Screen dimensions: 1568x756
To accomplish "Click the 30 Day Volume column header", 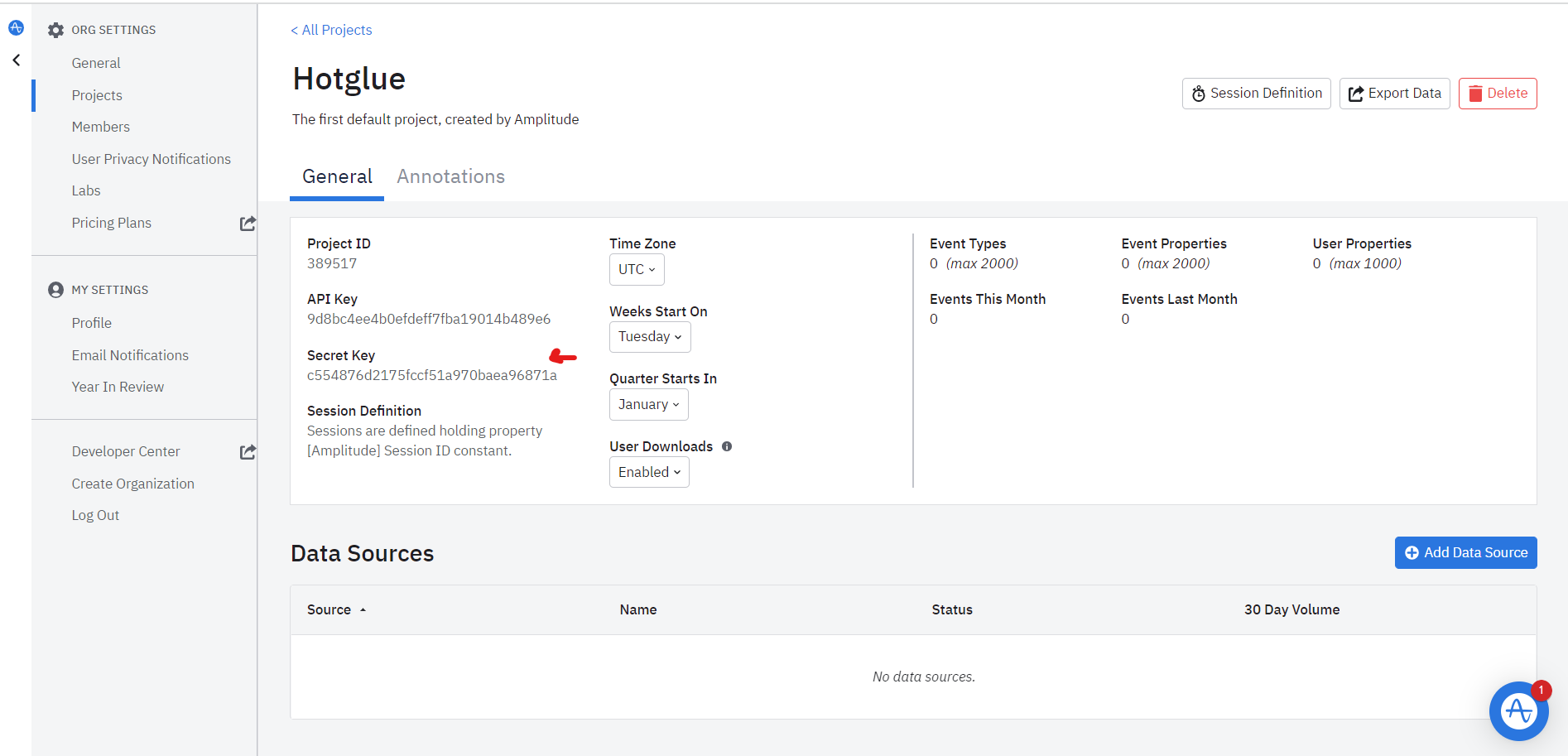I will pyautogui.click(x=1291, y=609).
